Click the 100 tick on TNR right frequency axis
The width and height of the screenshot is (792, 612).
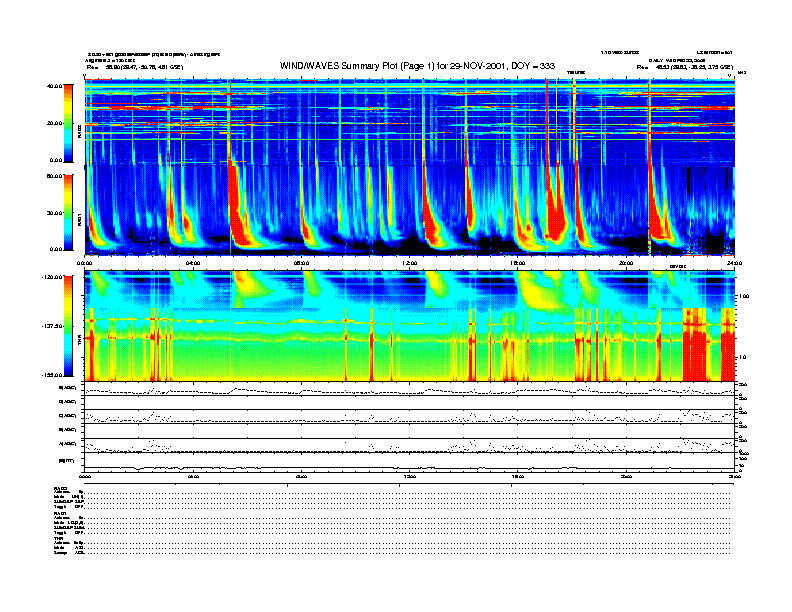pos(745,296)
